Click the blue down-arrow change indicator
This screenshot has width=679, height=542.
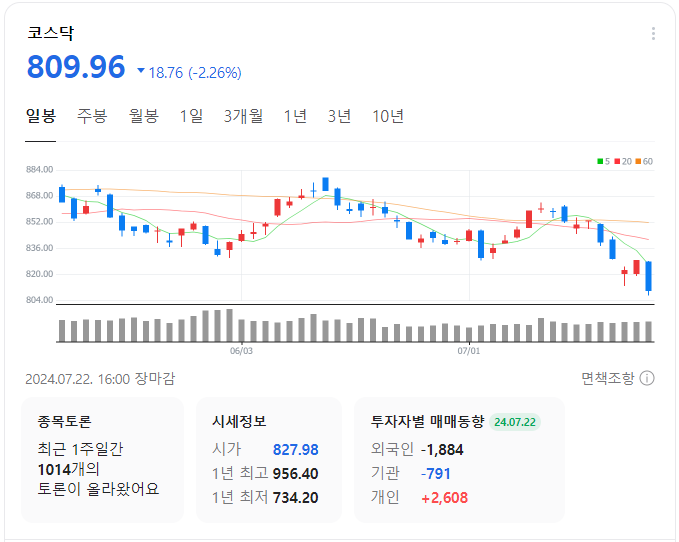pyautogui.click(x=141, y=70)
